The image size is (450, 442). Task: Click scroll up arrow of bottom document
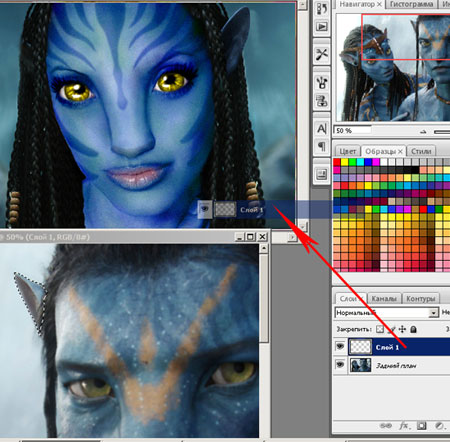(x=264, y=248)
